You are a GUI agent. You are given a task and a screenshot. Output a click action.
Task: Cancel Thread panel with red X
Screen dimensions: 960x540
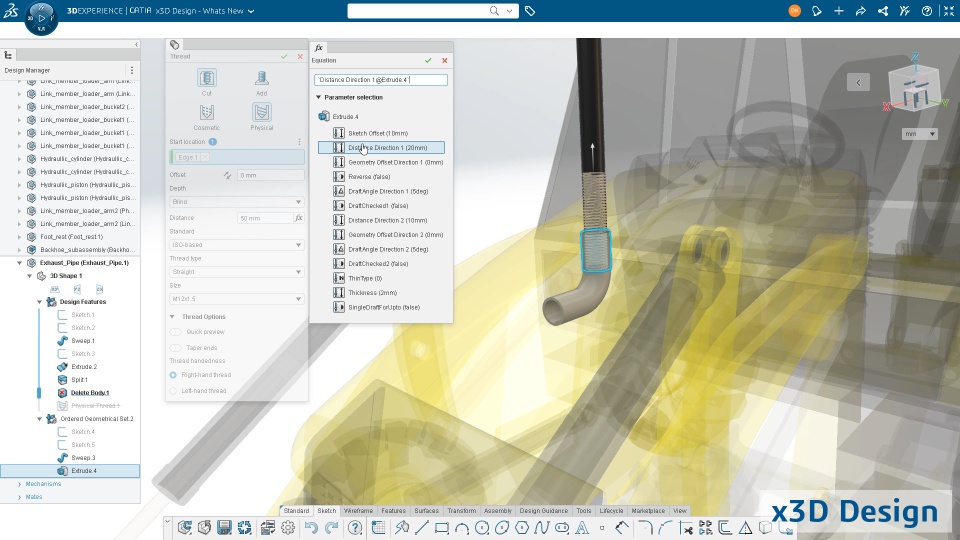[x=300, y=56]
